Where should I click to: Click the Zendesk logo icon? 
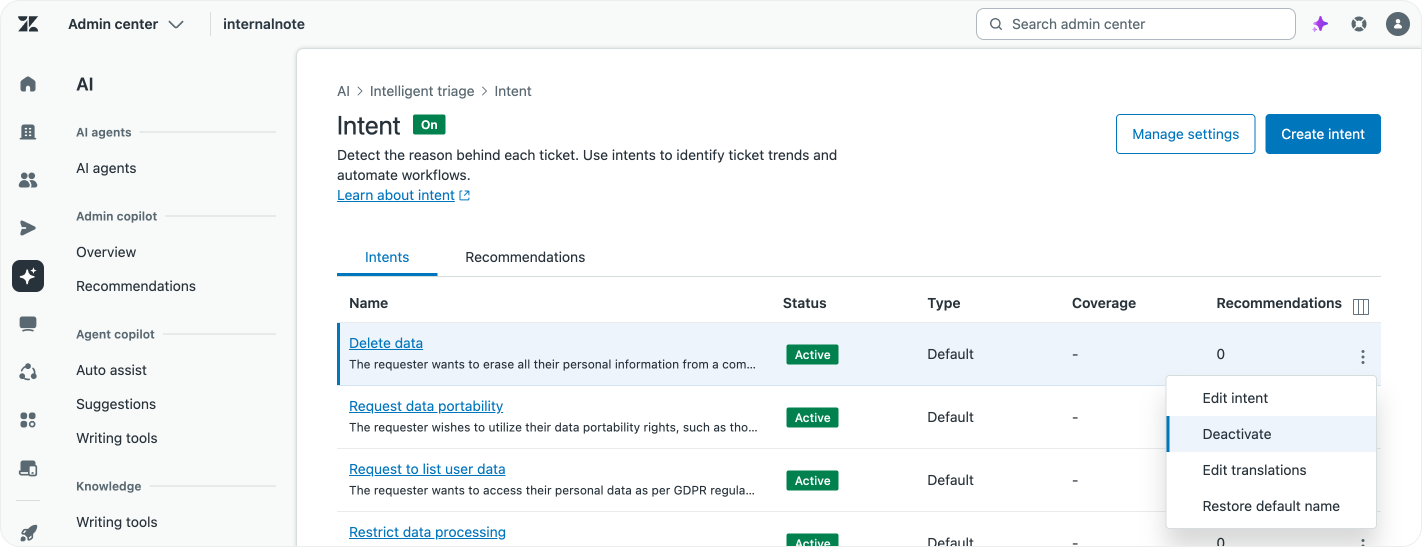[x=28, y=24]
